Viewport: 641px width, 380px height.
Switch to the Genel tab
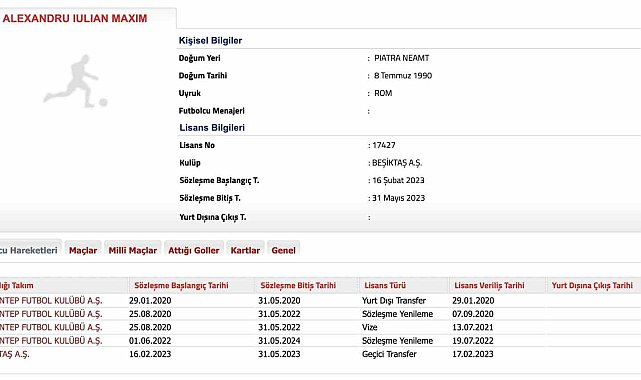[x=283, y=250]
